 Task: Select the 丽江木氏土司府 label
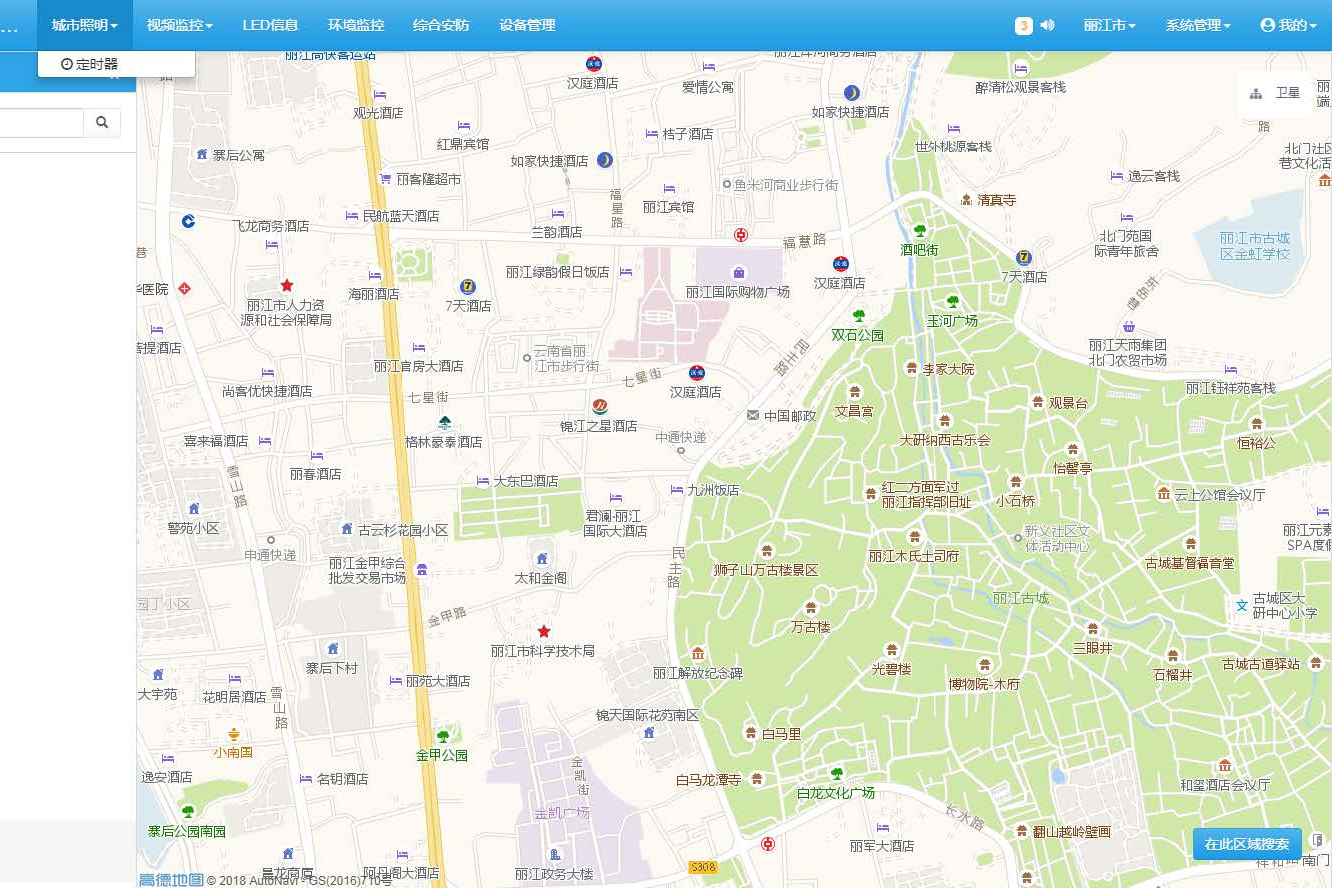(x=914, y=556)
